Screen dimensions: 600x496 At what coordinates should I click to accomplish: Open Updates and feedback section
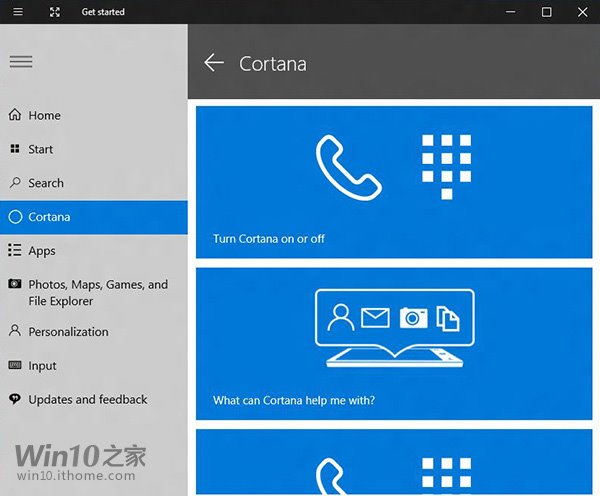coord(94,399)
